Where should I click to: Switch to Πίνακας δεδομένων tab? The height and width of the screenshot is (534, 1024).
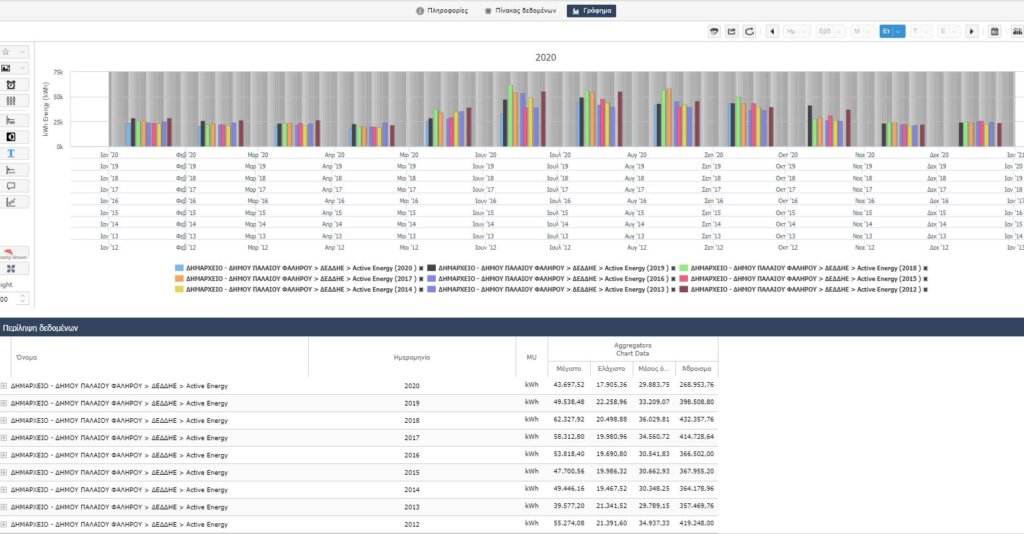coord(520,10)
